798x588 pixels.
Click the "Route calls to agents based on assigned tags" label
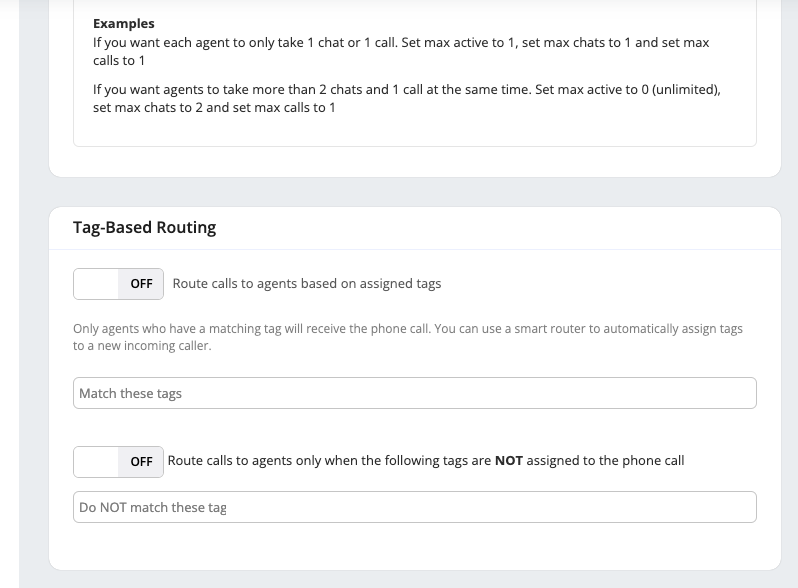pyautogui.click(x=307, y=284)
